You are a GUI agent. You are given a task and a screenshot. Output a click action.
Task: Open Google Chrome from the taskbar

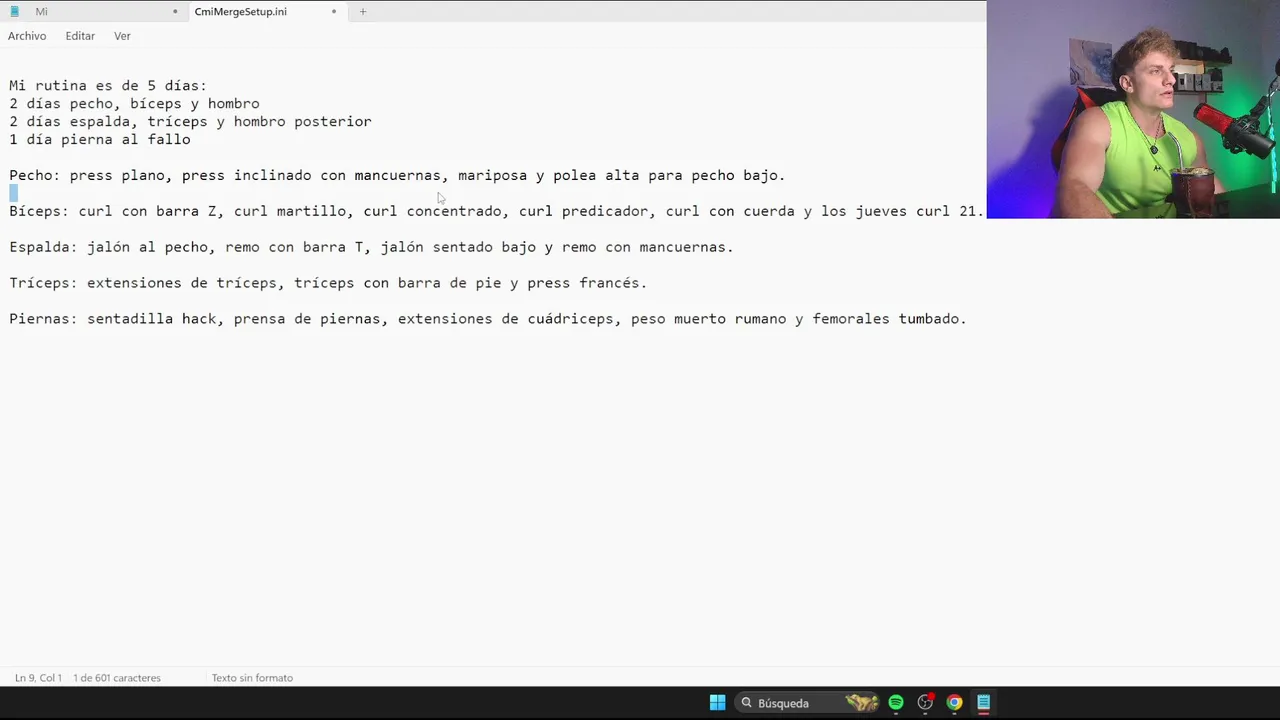[954, 702]
